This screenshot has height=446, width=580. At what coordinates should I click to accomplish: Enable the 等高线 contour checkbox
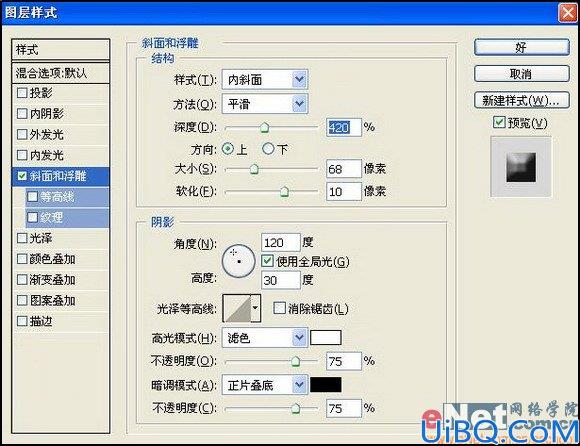click(33, 196)
